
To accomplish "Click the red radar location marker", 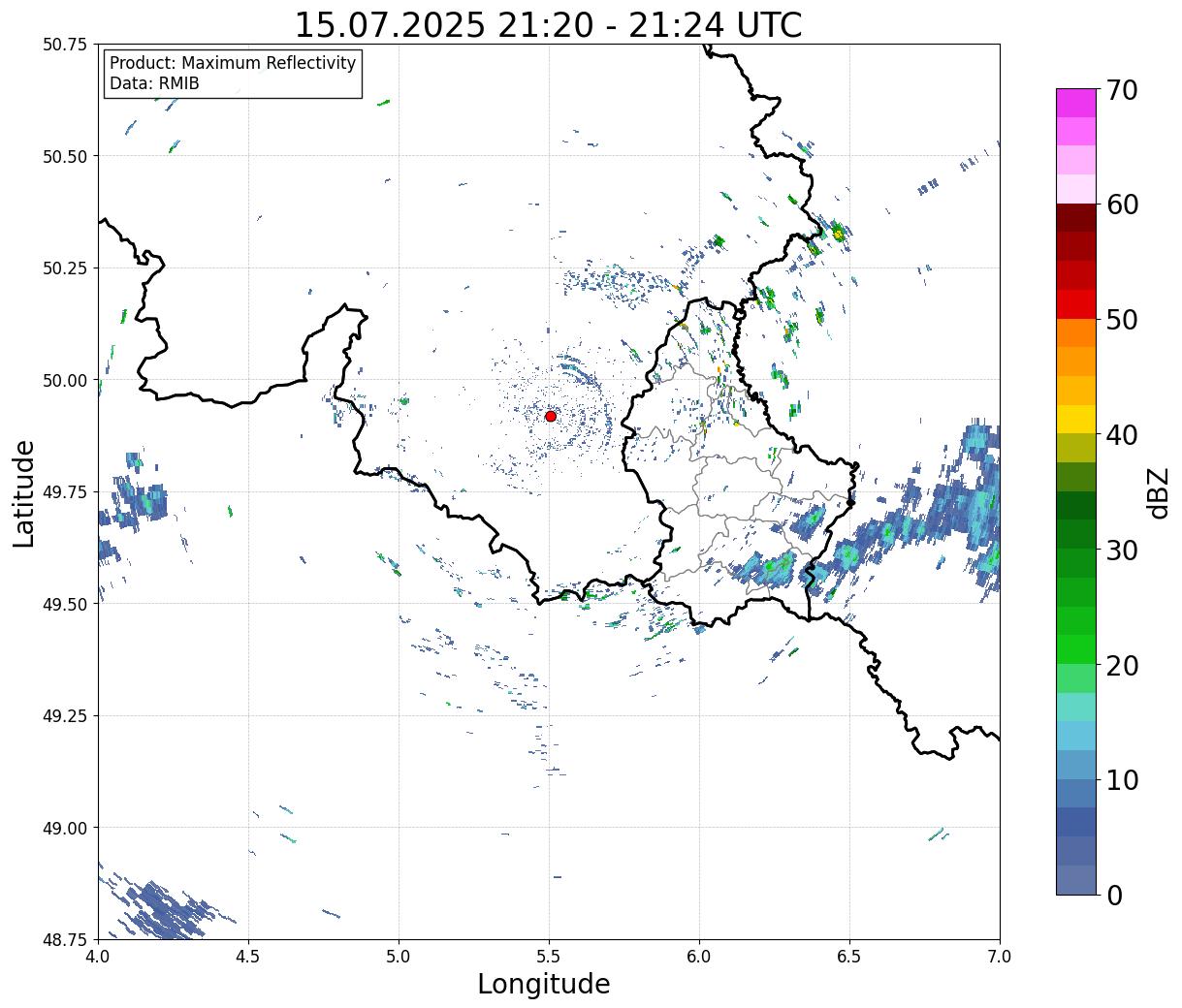I will [x=551, y=416].
